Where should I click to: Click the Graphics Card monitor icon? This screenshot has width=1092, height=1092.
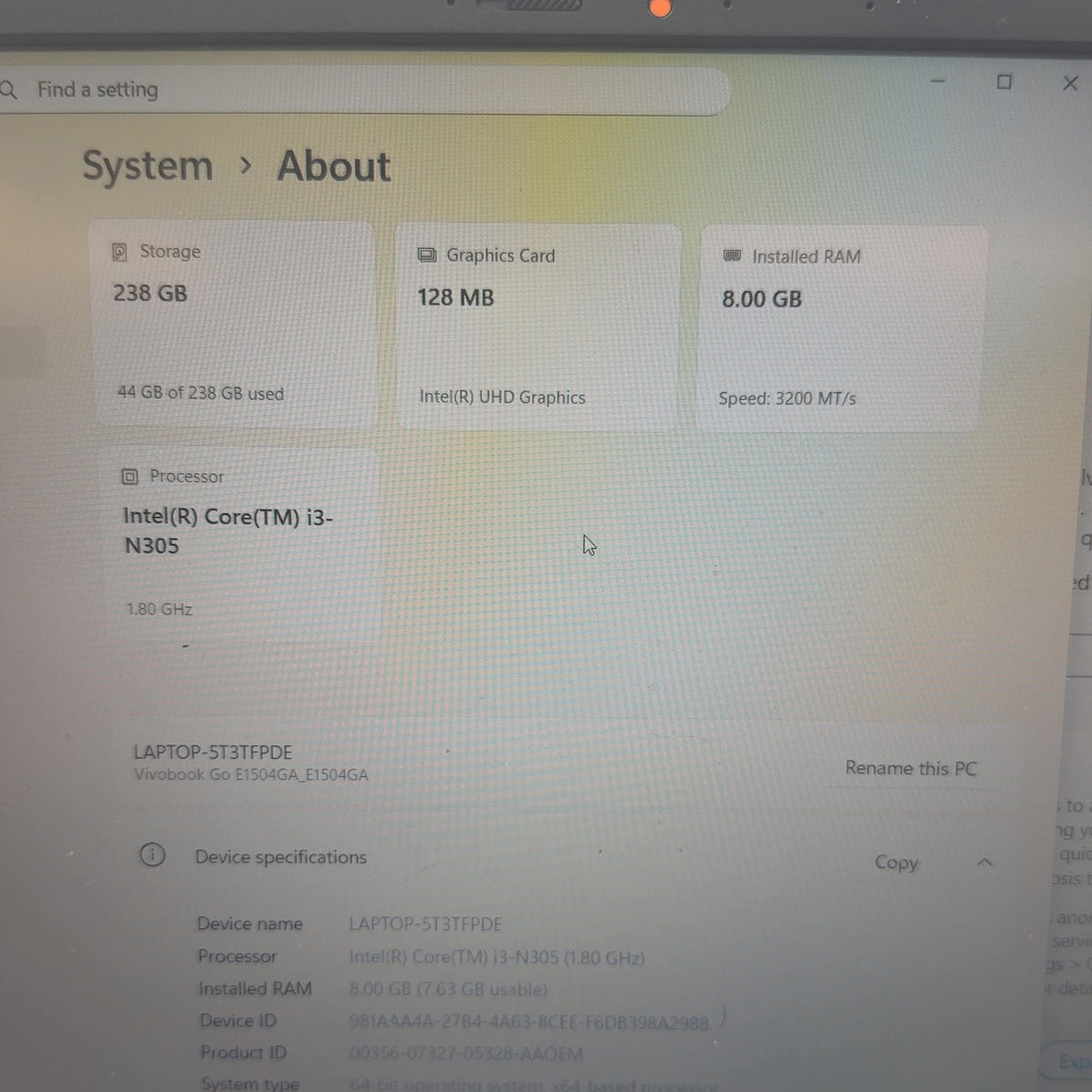(426, 256)
